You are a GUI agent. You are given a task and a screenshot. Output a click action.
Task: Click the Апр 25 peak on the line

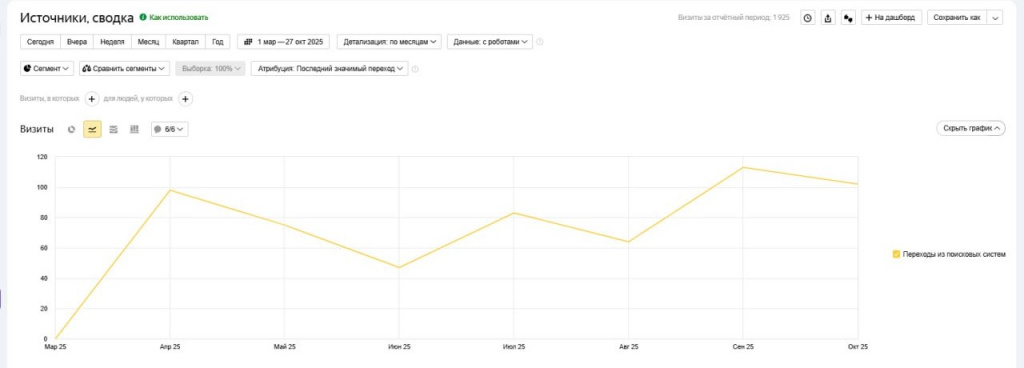click(170, 190)
